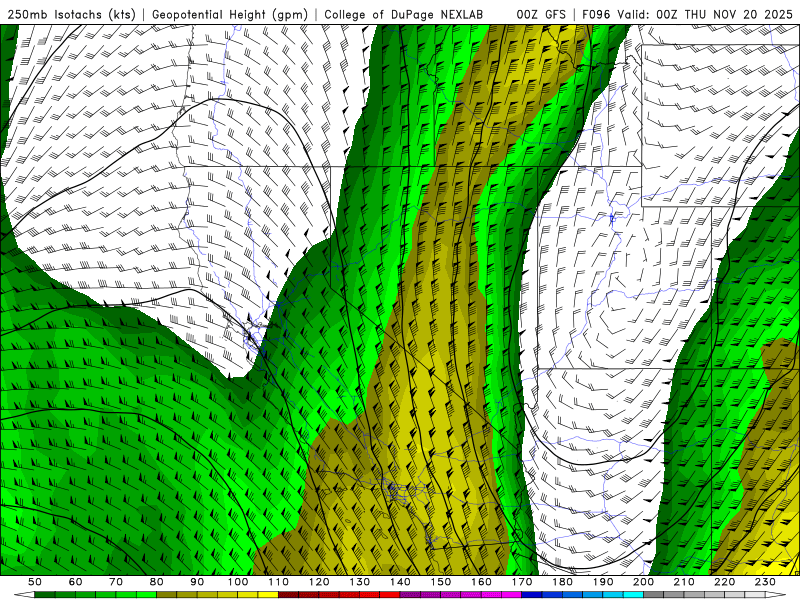The image size is (800, 600).
Task: Pick the dark red swatch in color bar
Action: [288, 594]
